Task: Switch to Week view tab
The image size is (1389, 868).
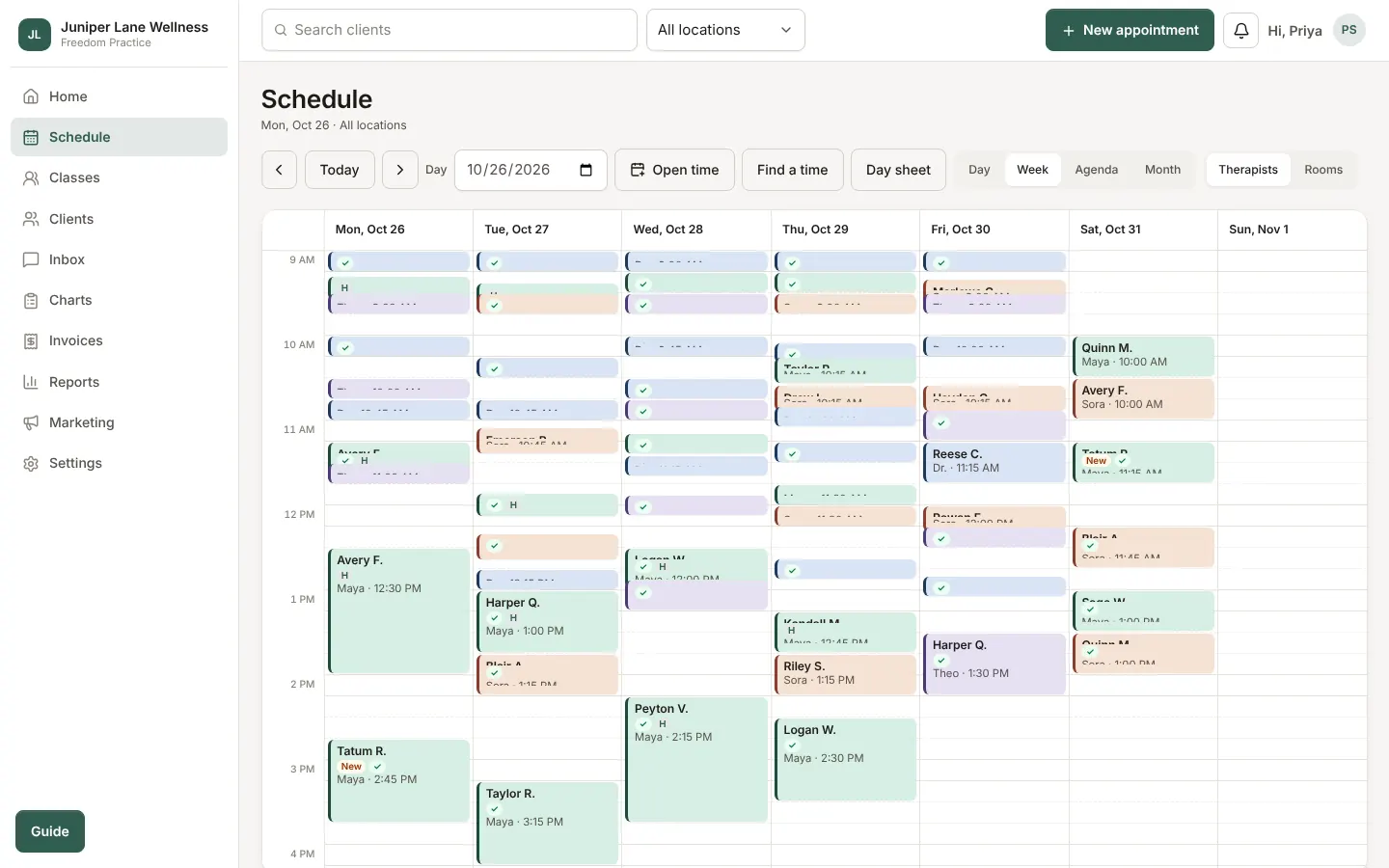Action: [x=1032, y=170]
